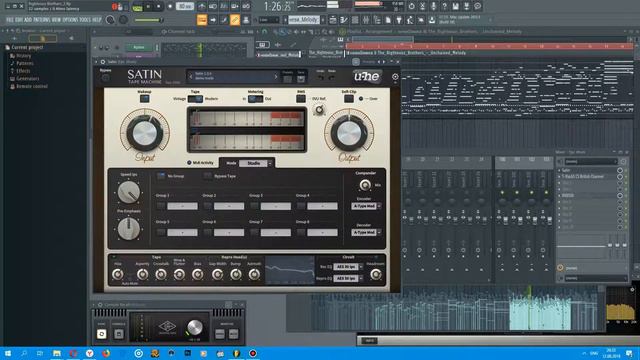Click the Compander Mix knob
Image resolution: width=640 pixels, height=360 pixels.
point(365,185)
